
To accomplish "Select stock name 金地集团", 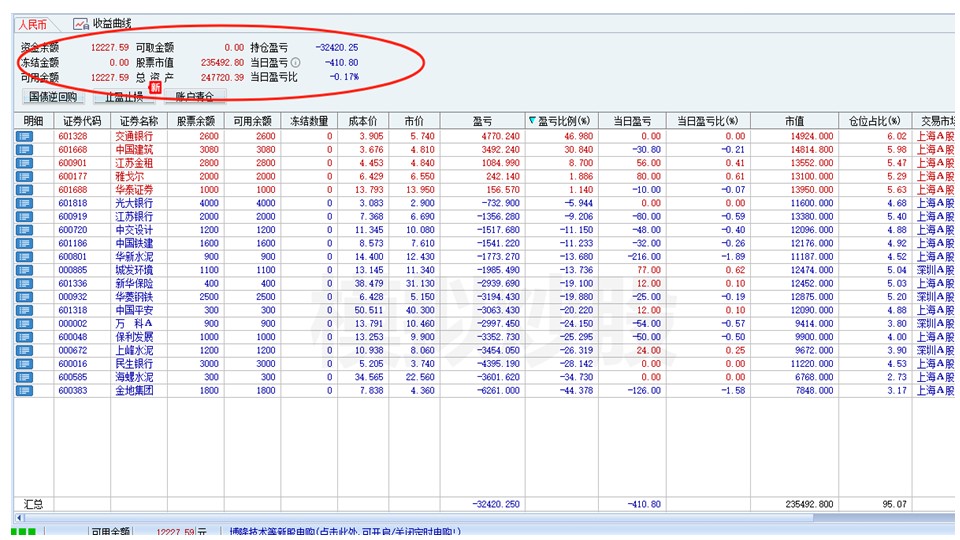I will click(134, 391).
